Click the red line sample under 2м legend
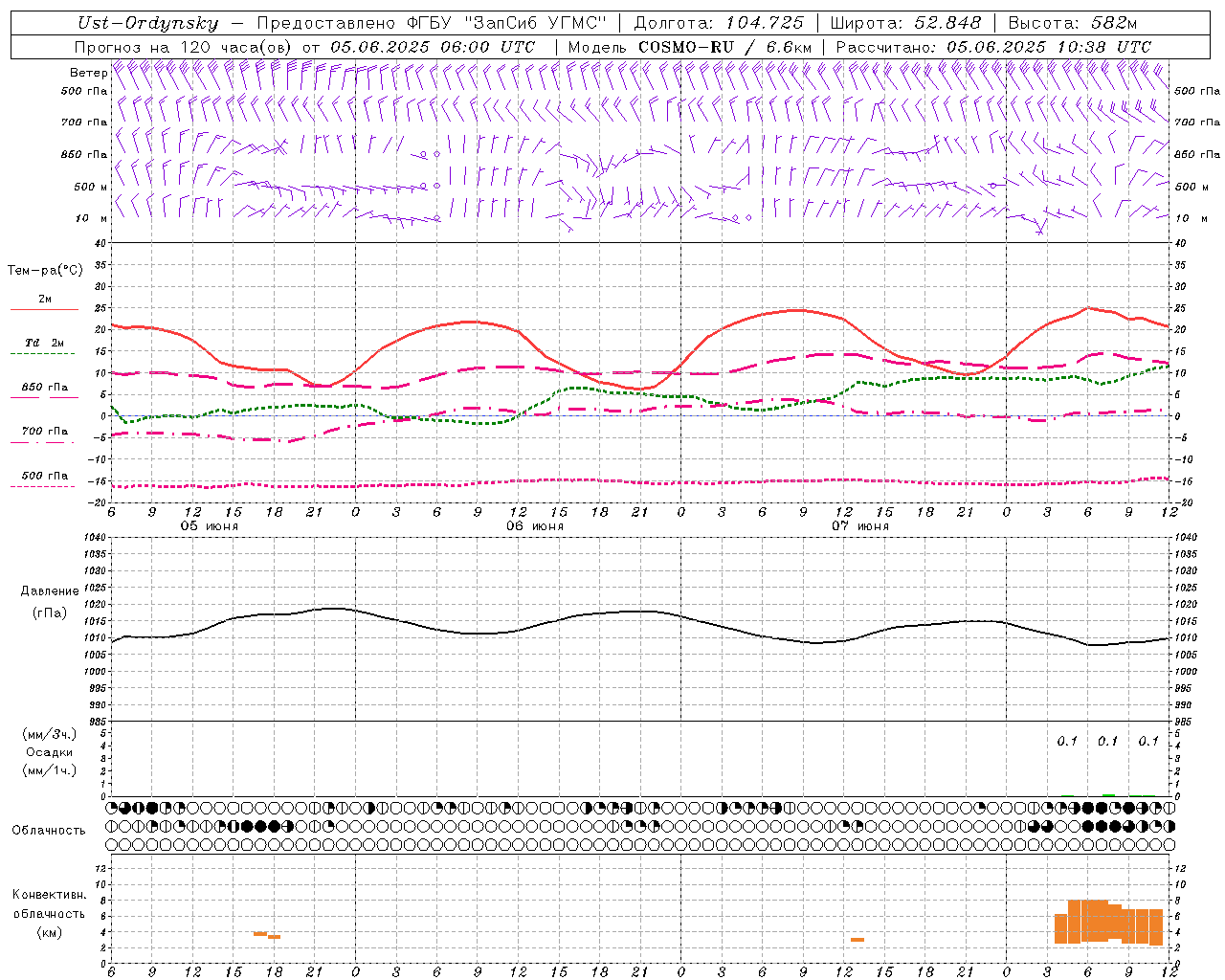 click(x=45, y=309)
